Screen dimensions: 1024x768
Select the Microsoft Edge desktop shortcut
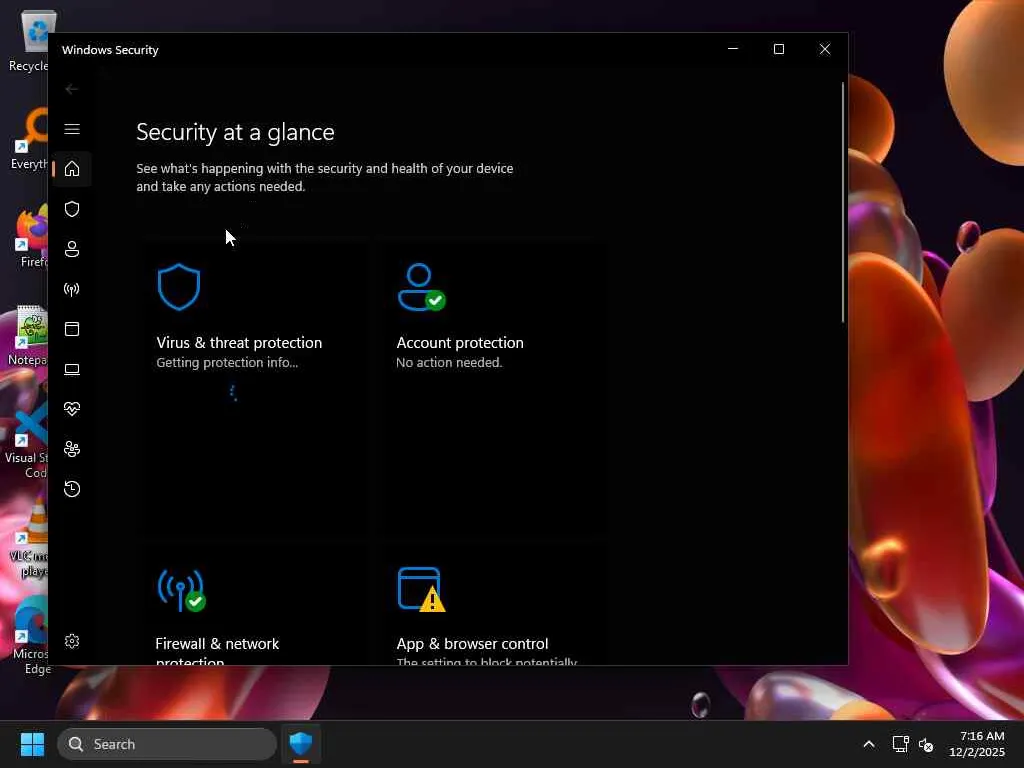coord(29,637)
